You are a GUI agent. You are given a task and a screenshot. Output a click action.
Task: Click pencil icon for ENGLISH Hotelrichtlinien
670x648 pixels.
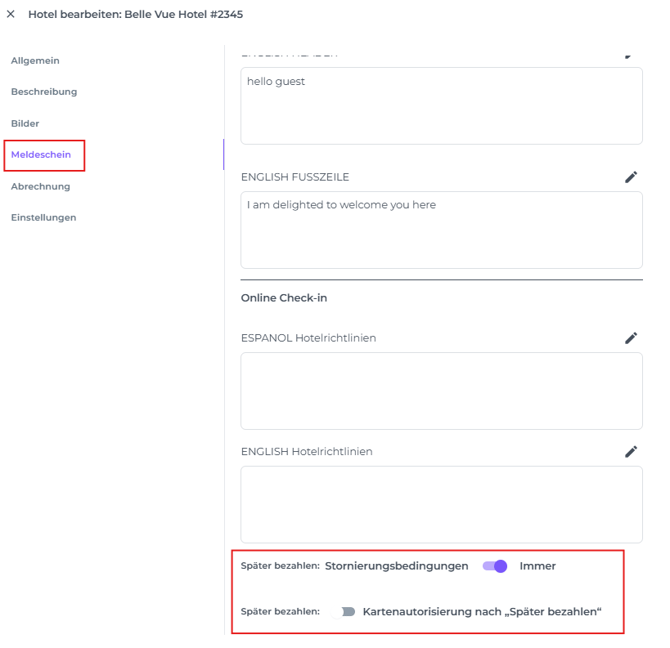tap(630, 451)
